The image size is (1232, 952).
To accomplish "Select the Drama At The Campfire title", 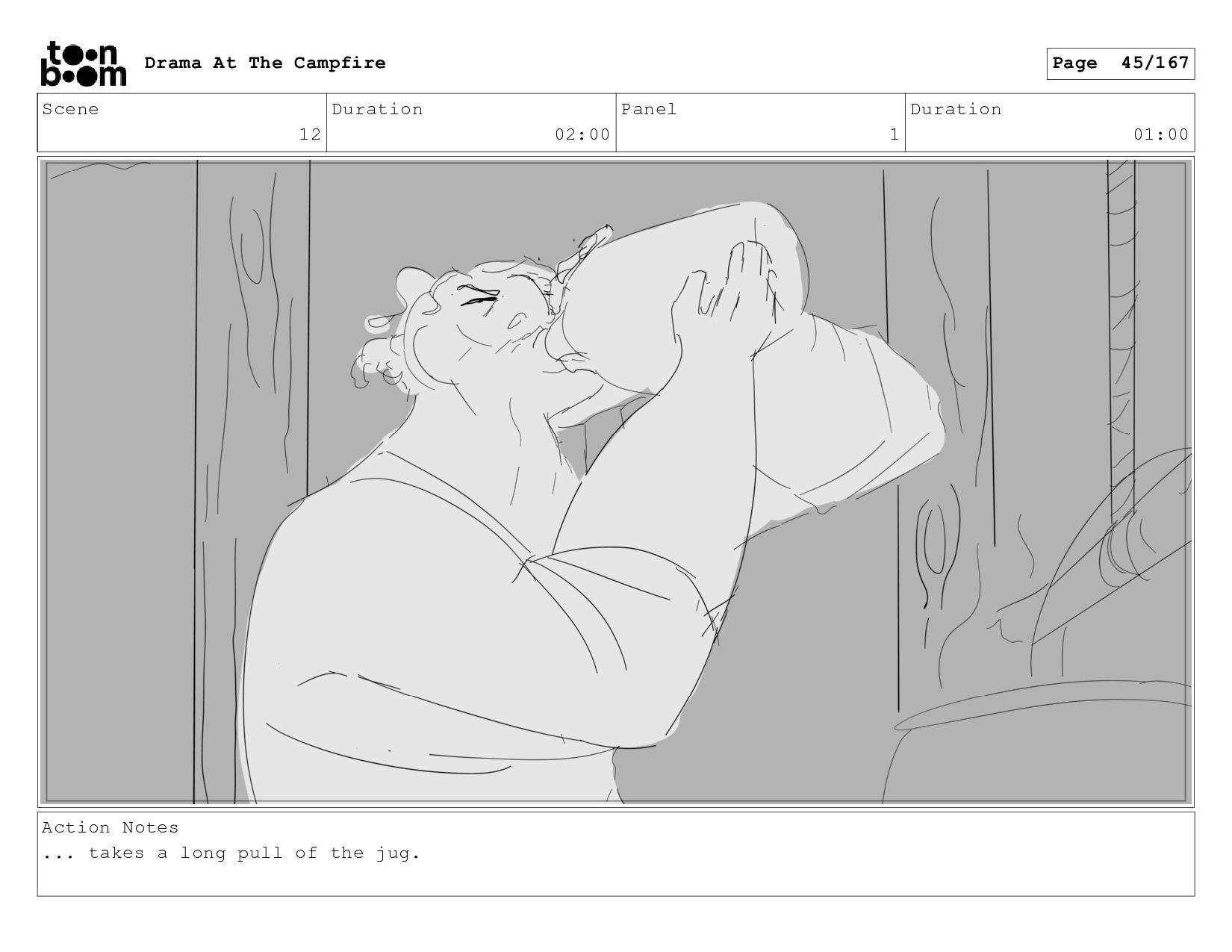I will [265, 63].
